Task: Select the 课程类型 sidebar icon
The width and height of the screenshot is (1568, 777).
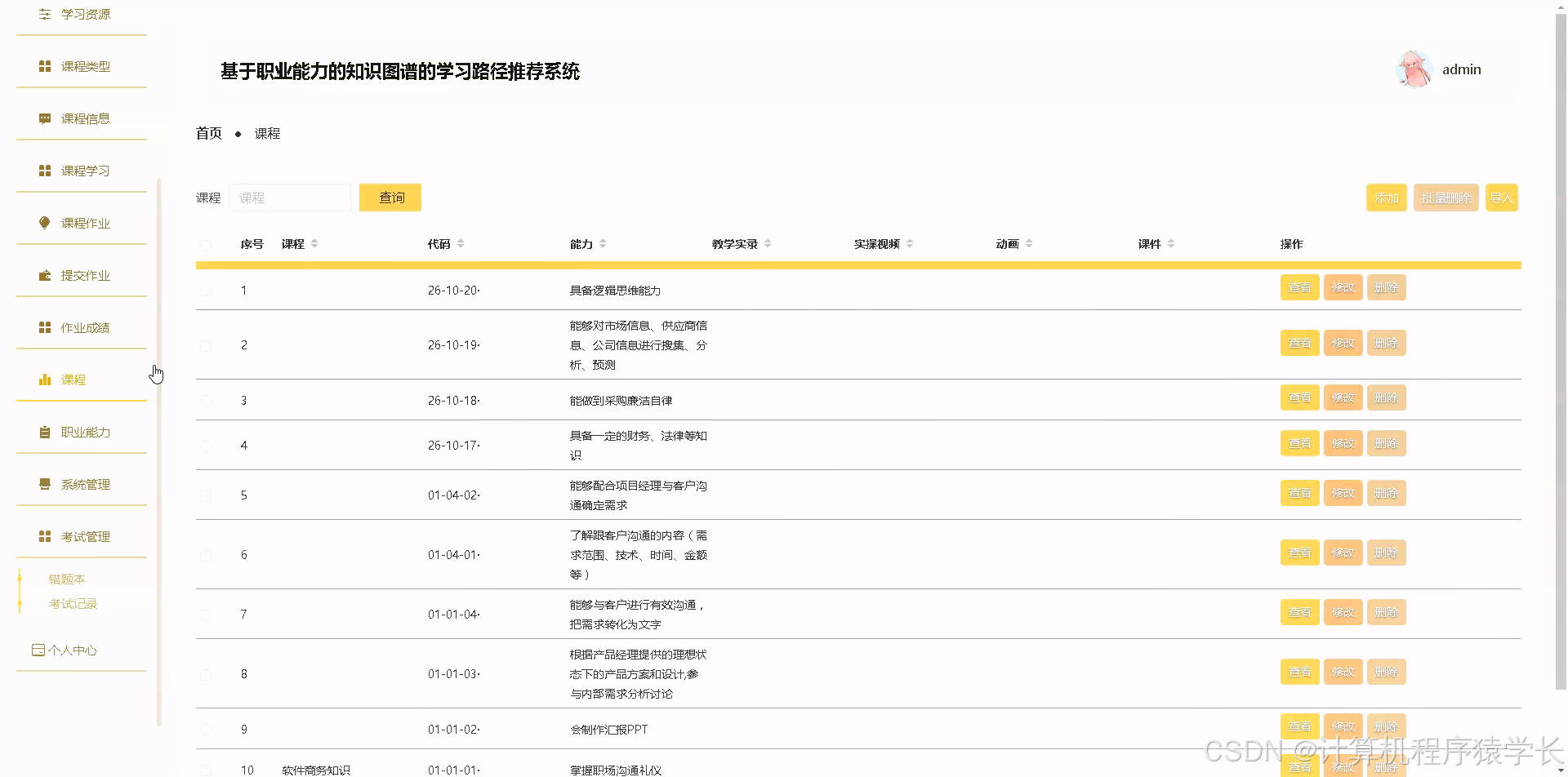Action: 44,66
